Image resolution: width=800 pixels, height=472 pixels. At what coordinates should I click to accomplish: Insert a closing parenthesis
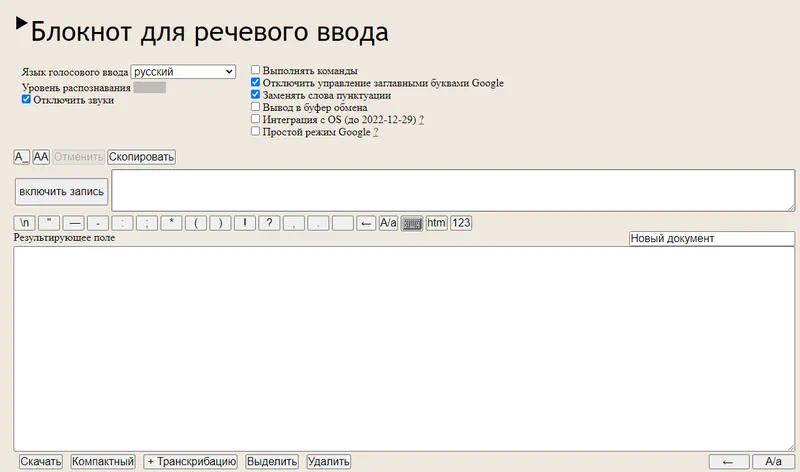[220, 223]
